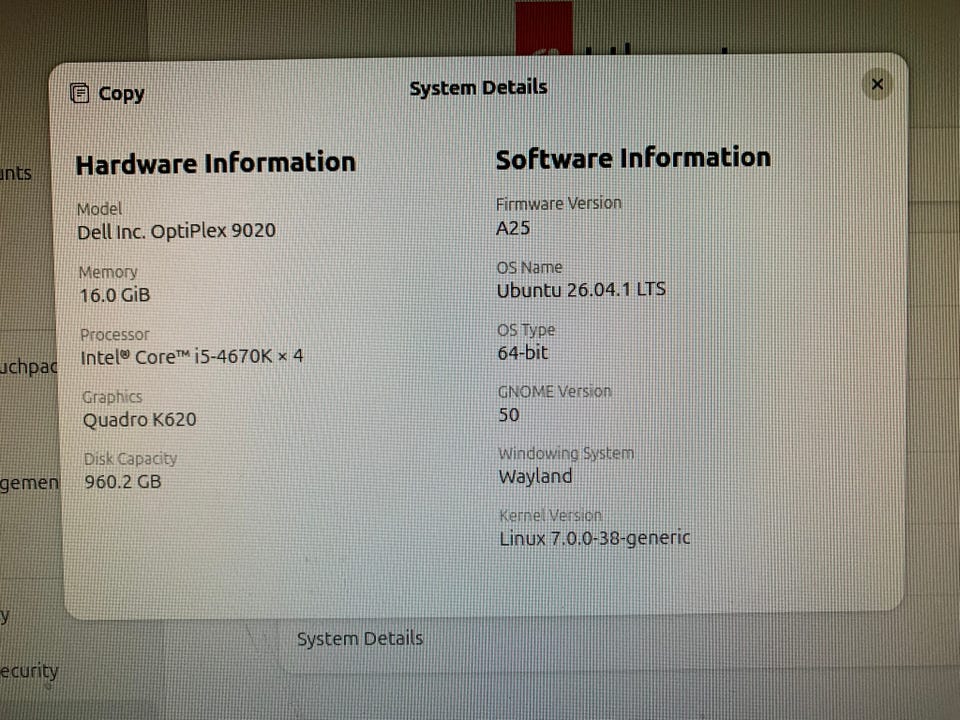This screenshot has height=720, width=960.
Task: Click the 'System Details' dialog title
Action: (478, 88)
